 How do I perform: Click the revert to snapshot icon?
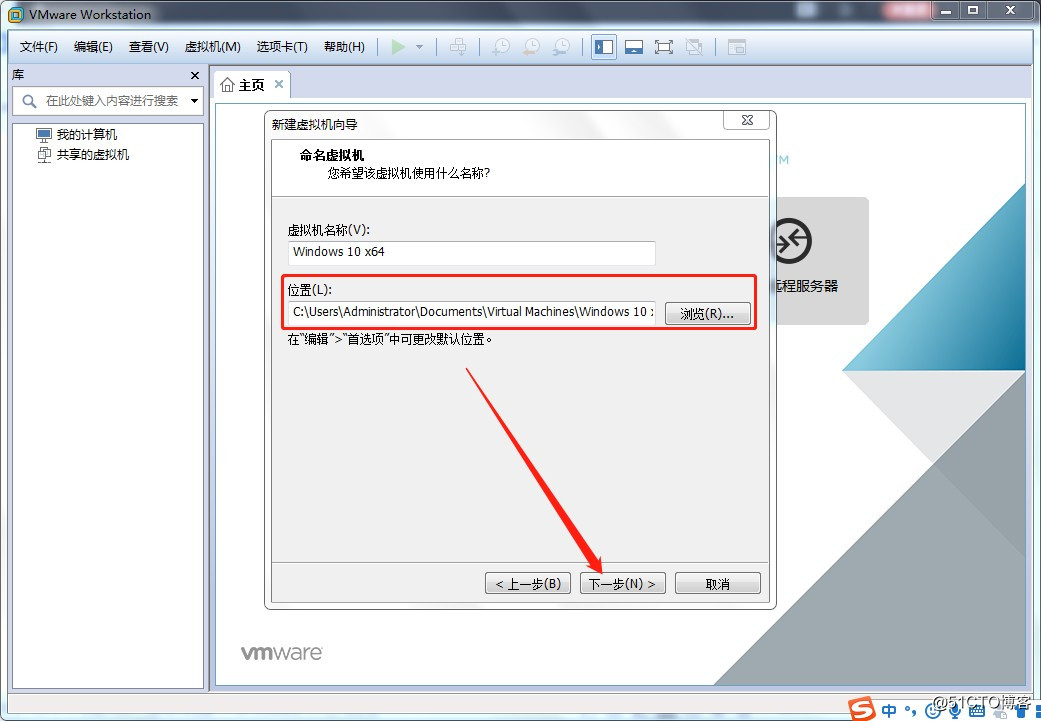click(x=531, y=47)
